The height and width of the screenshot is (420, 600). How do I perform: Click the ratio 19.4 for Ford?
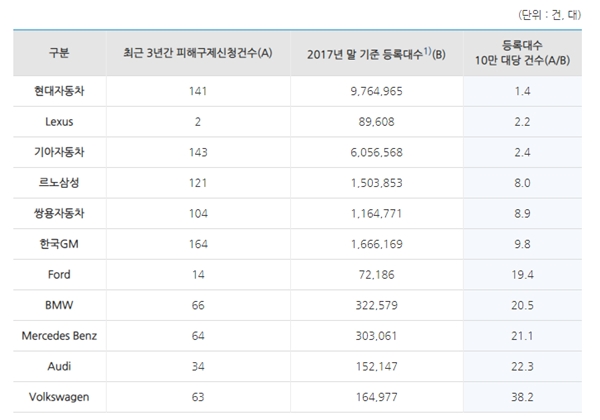coord(522,275)
